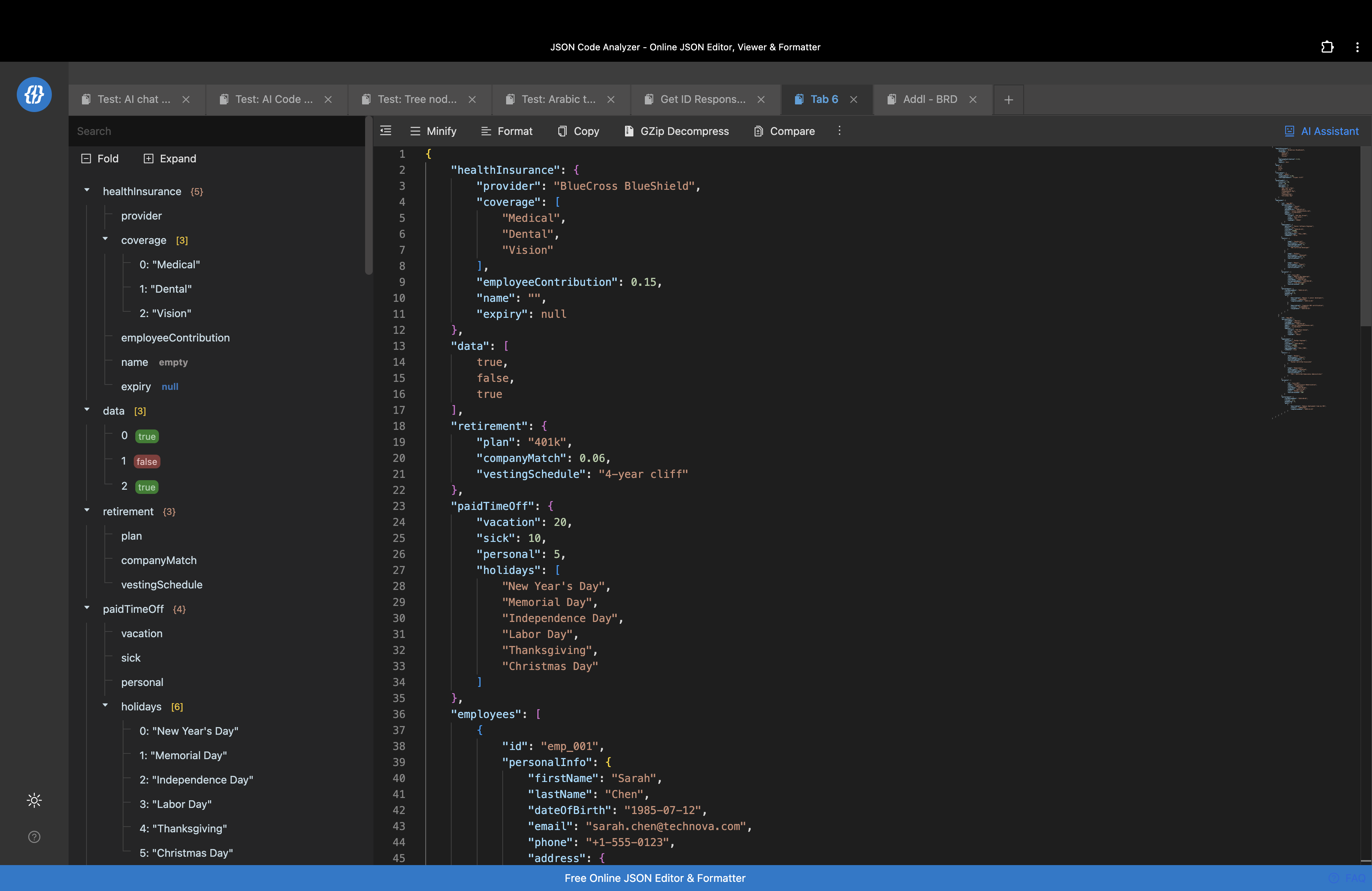Click the Fold button in the sidebar

click(x=100, y=159)
